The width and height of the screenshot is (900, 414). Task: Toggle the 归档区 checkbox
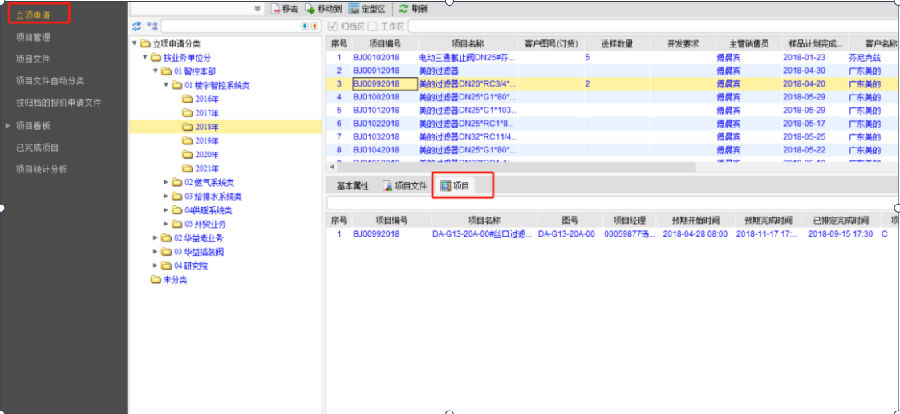tap(332, 26)
